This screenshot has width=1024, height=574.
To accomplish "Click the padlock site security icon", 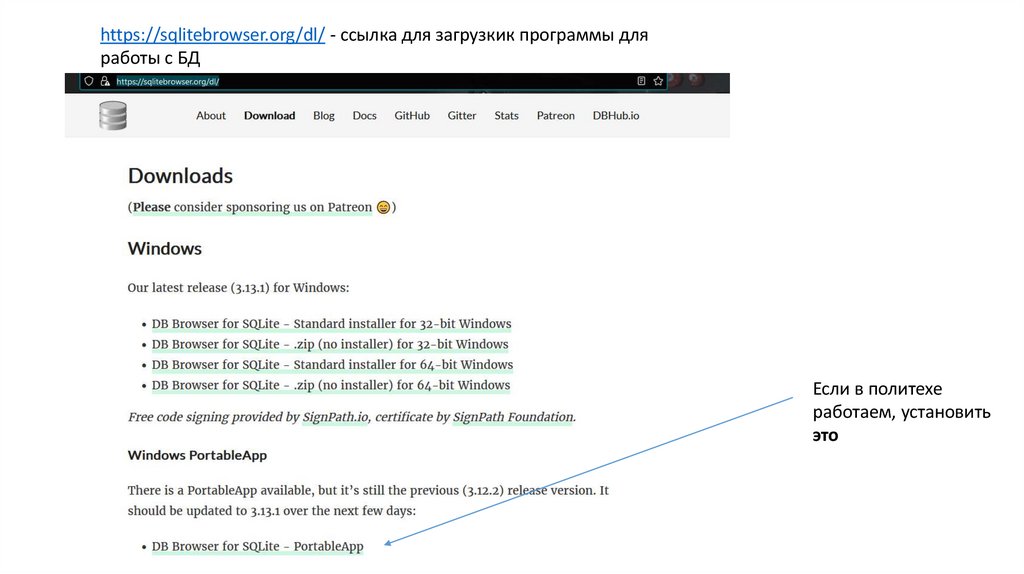I will pyautogui.click(x=104, y=81).
